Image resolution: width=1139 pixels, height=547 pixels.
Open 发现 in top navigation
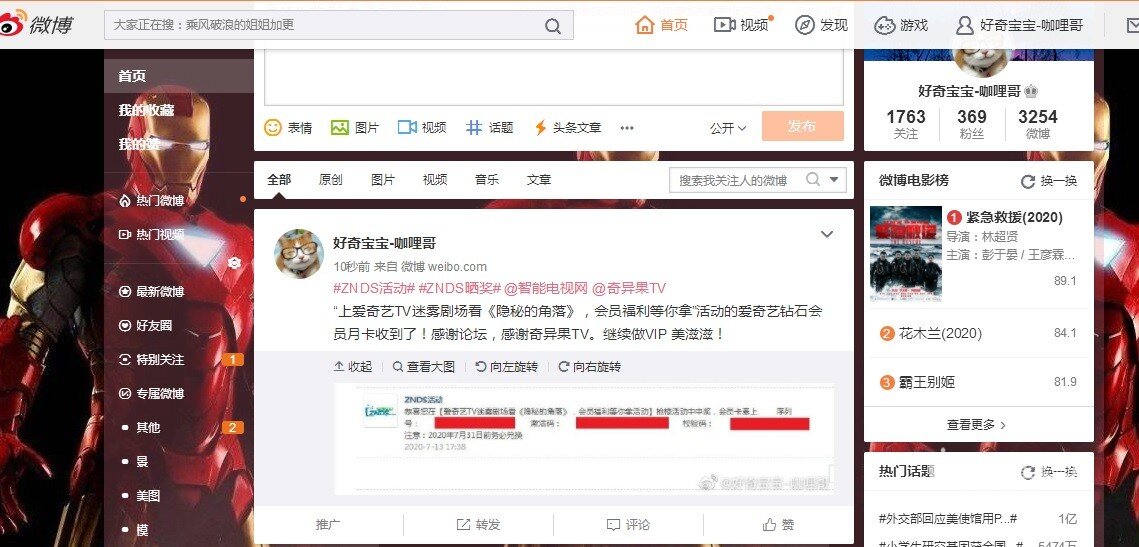point(822,25)
